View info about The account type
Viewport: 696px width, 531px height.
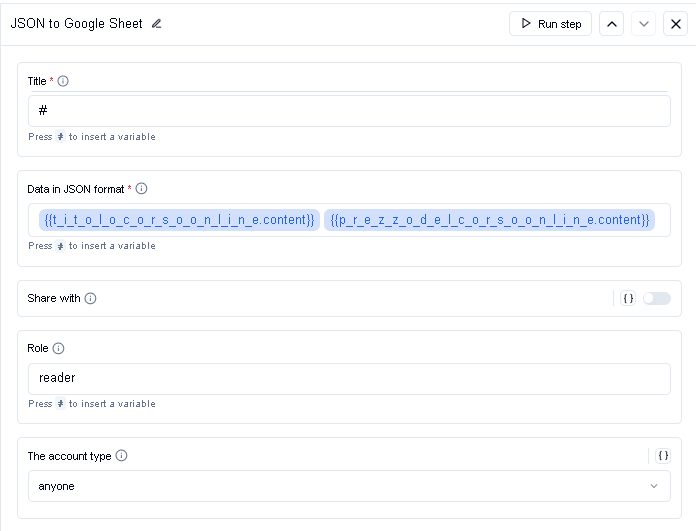click(x=121, y=456)
